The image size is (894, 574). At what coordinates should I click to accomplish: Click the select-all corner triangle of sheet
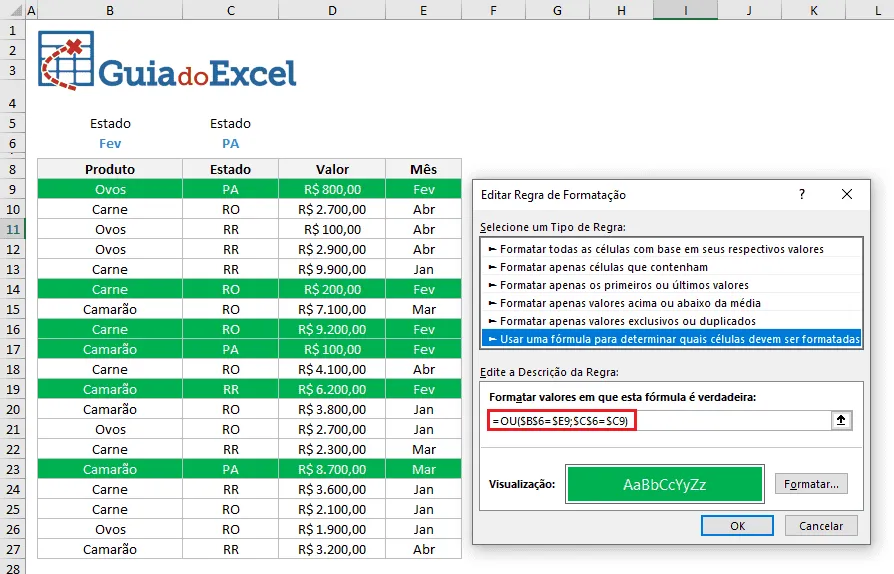(17, 10)
